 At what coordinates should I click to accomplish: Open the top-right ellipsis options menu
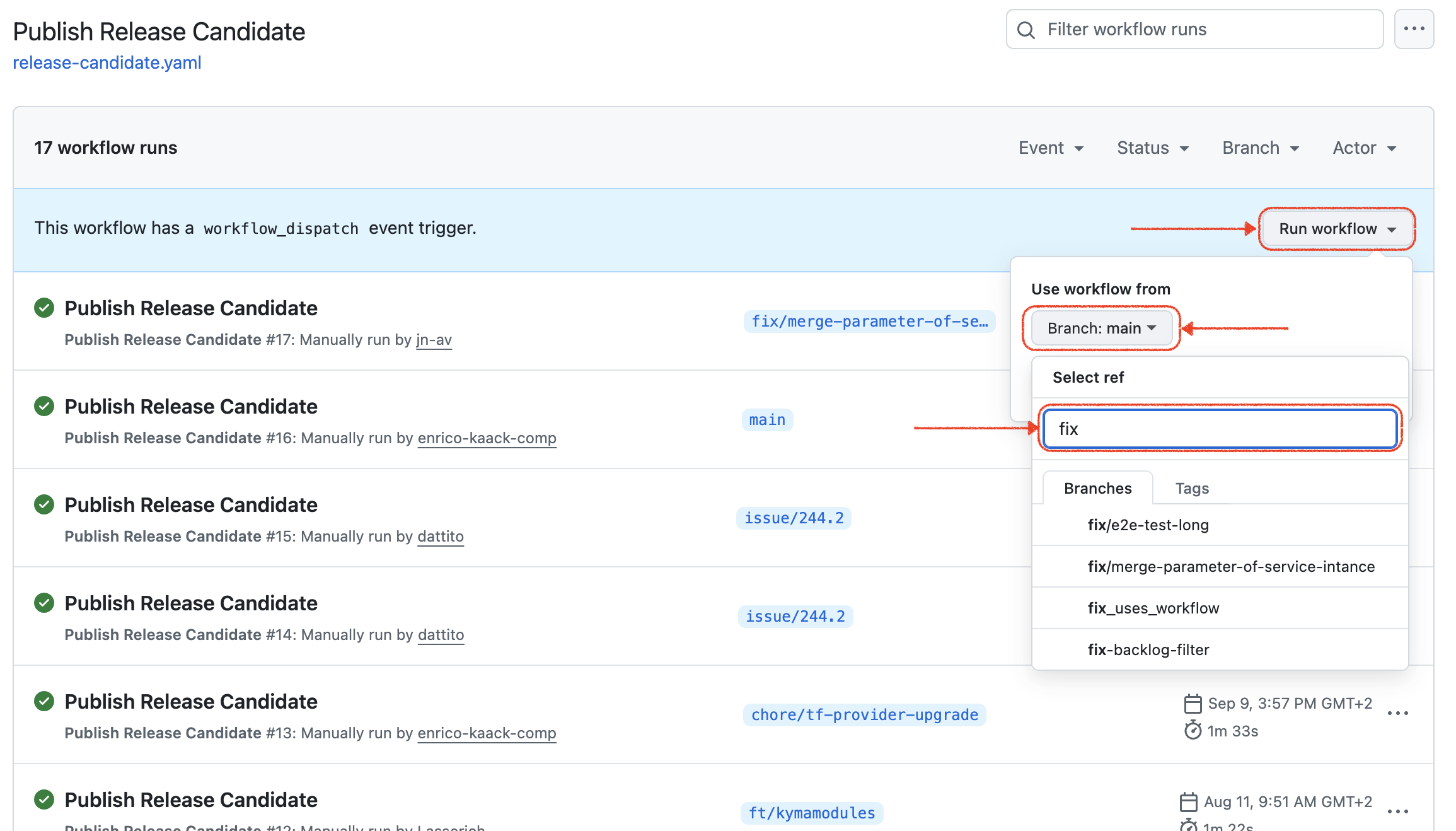coord(1414,28)
